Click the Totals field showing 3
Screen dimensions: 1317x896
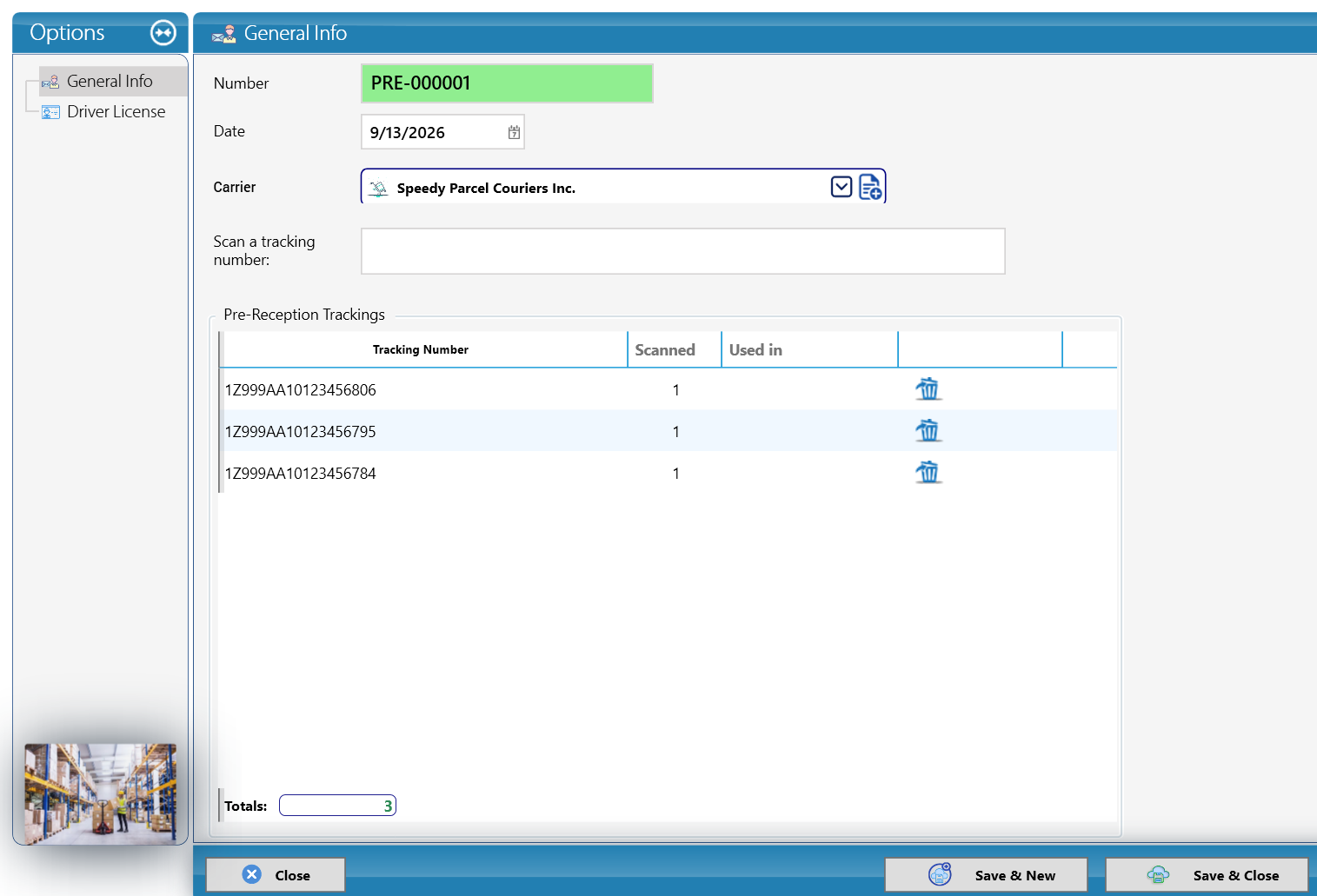[337, 806]
